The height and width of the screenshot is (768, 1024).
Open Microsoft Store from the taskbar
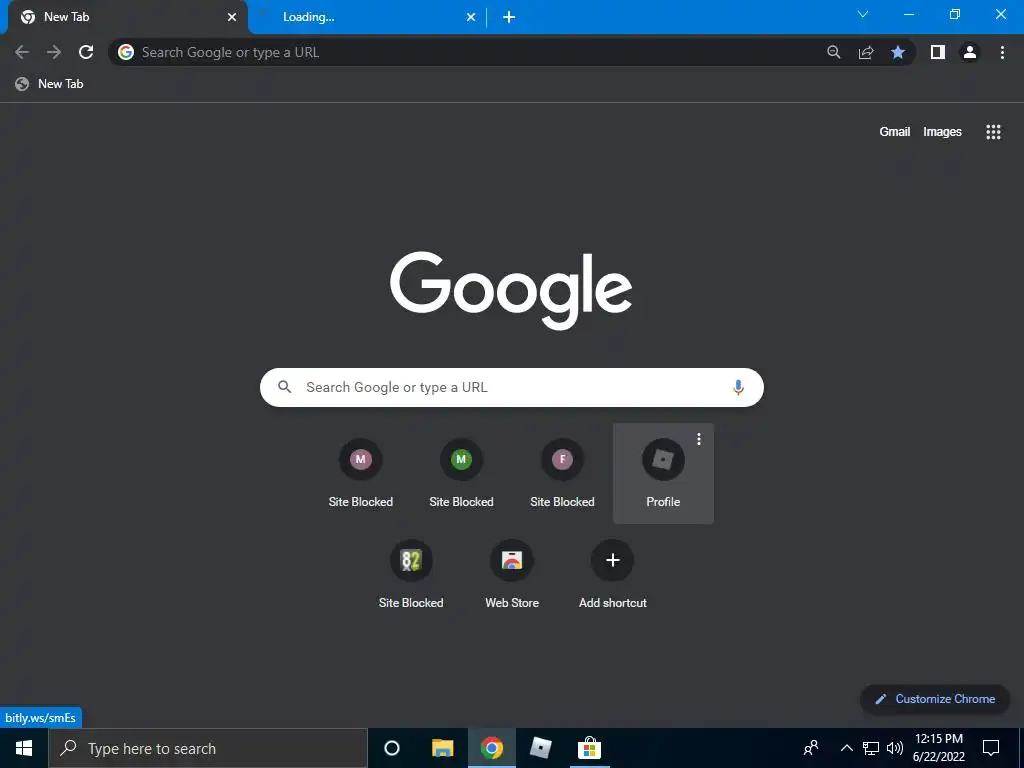click(589, 748)
